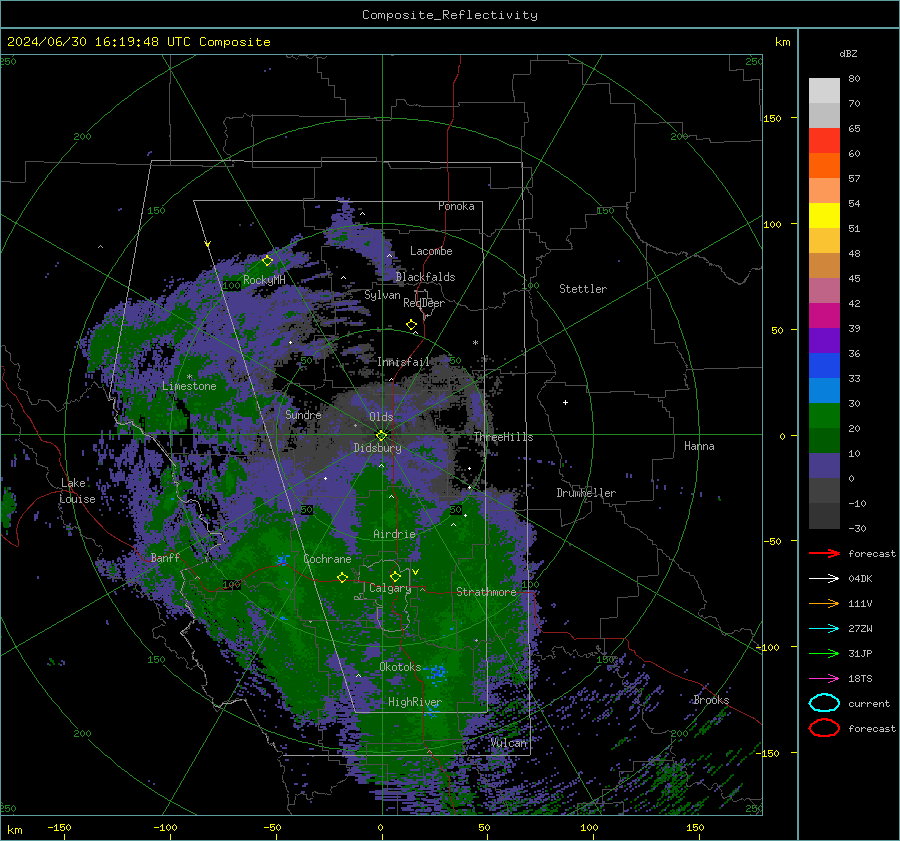Click the yellow diamond marker near Red Deer
The image size is (900, 841).
coord(412,325)
